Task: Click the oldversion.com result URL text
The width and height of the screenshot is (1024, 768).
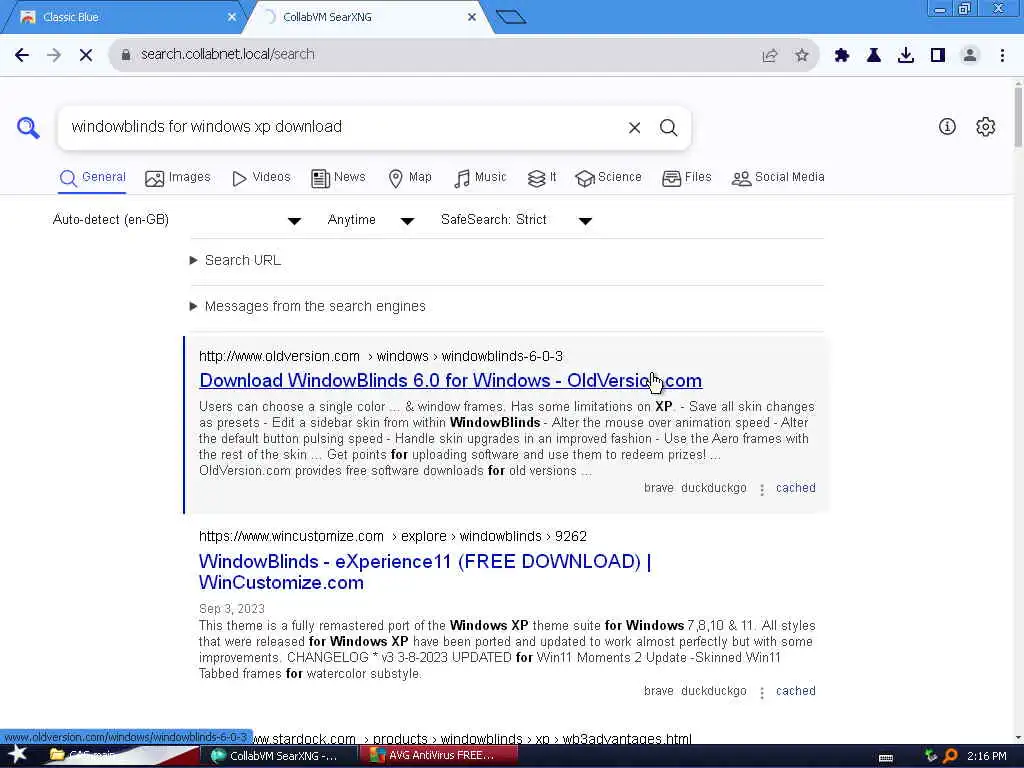Action: (x=381, y=357)
